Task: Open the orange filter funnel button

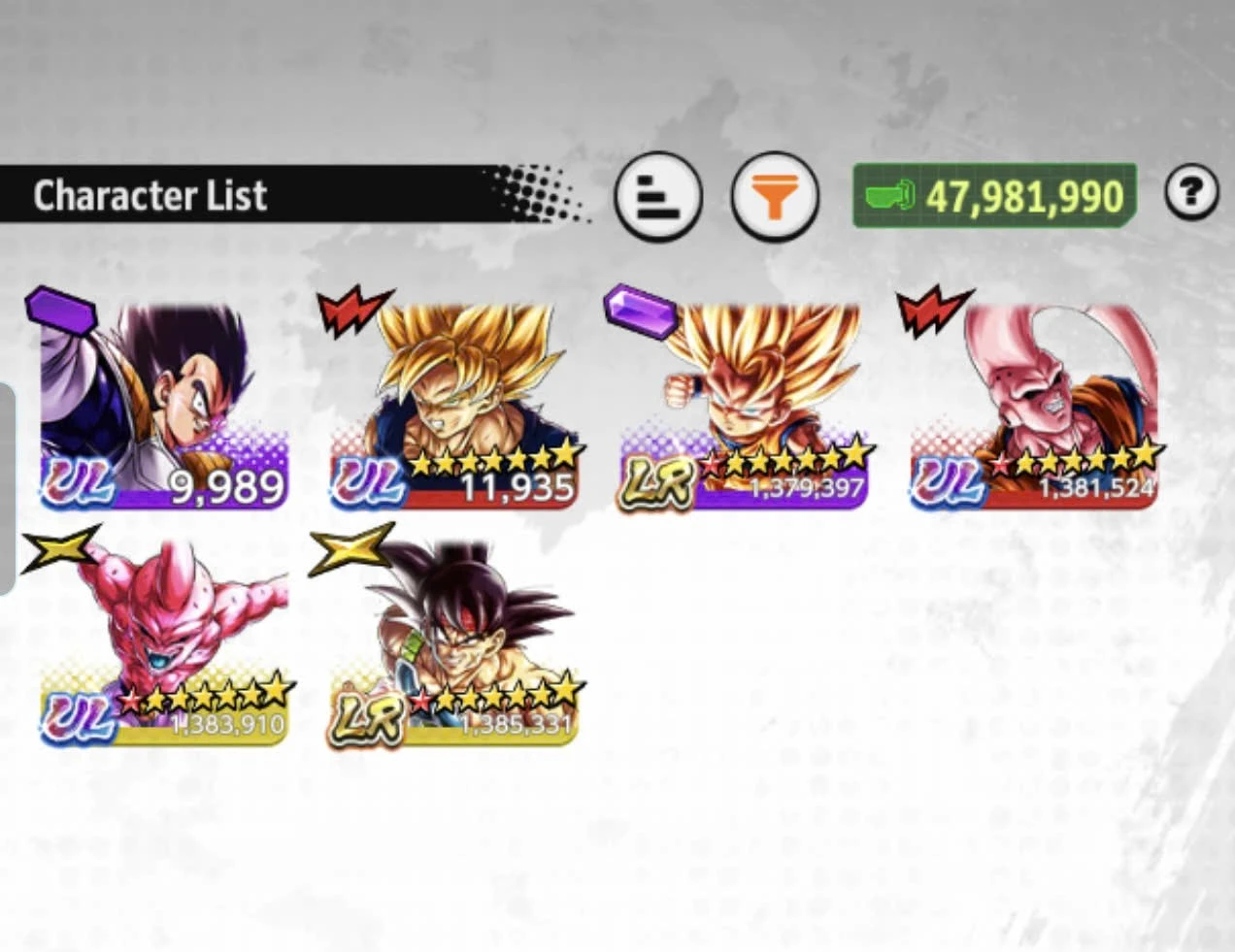Action: pyautogui.click(x=774, y=197)
